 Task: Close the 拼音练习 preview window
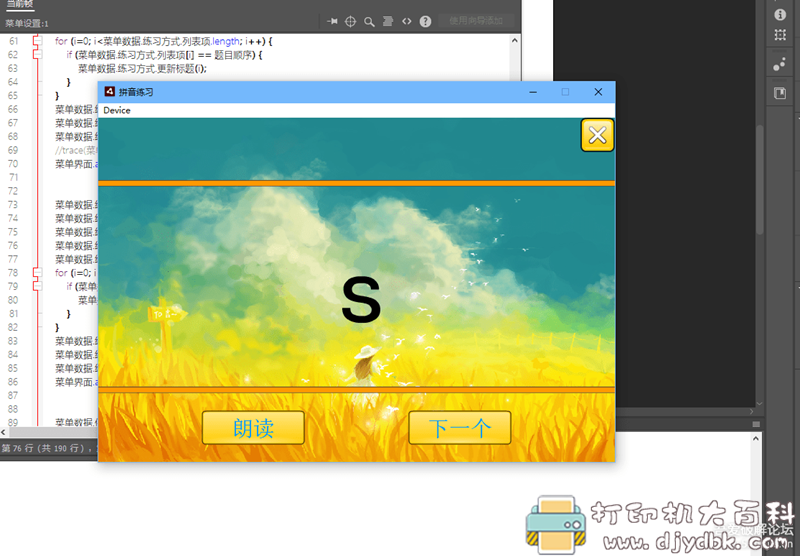point(598,92)
